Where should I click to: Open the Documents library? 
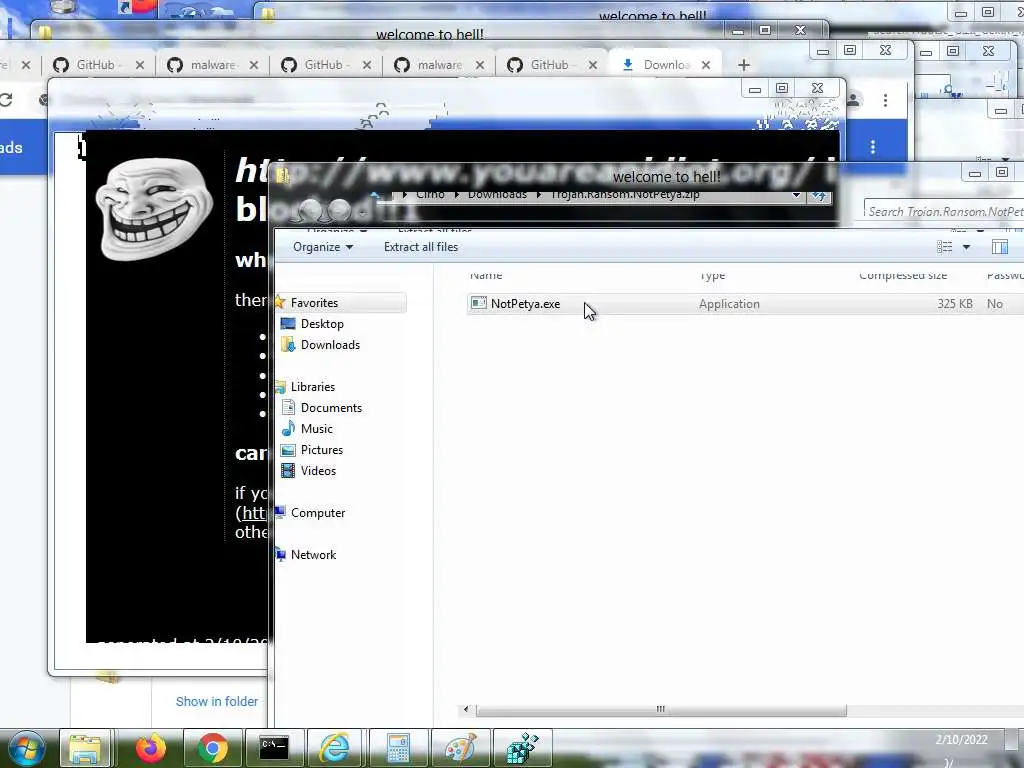pos(331,408)
